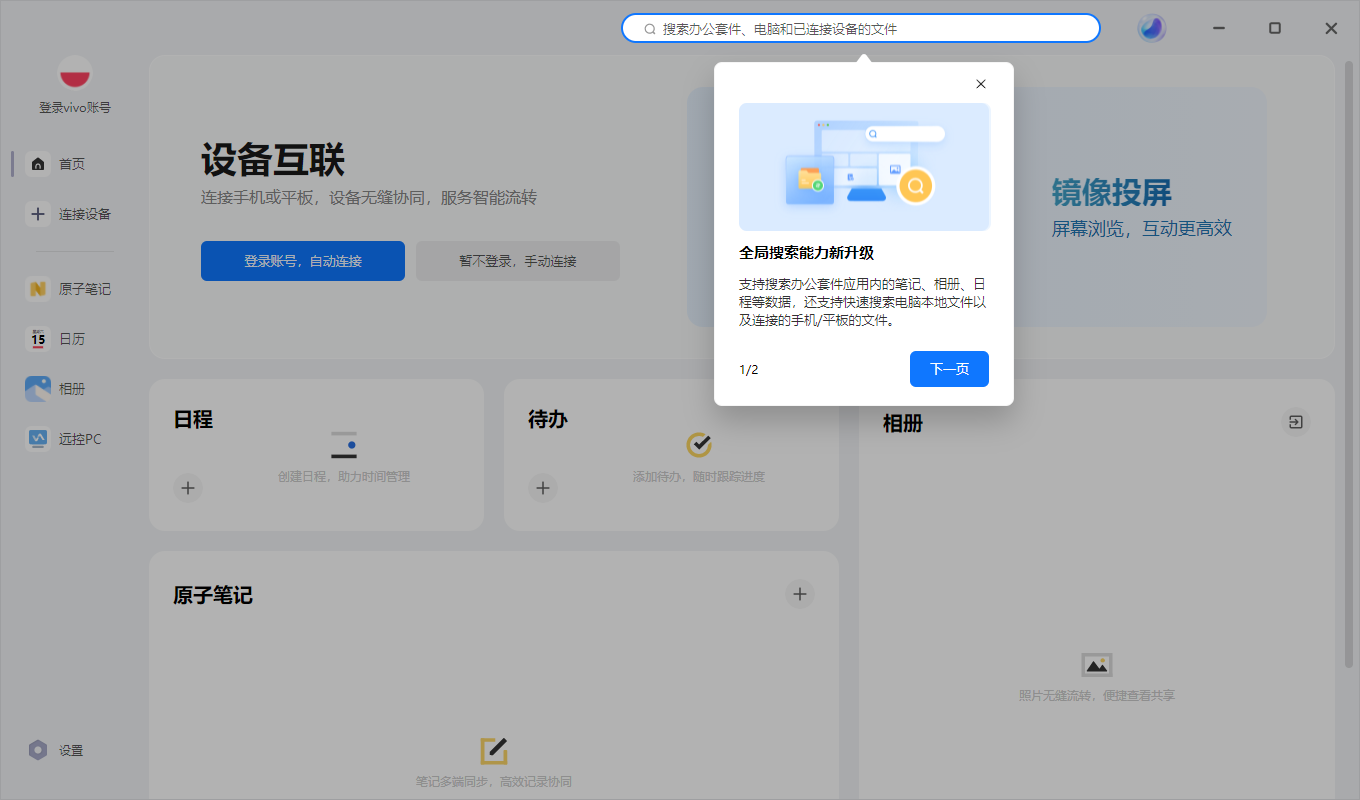Add a new 日程 with plus icon
This screenshot has width=1360, height=800.
188,488
